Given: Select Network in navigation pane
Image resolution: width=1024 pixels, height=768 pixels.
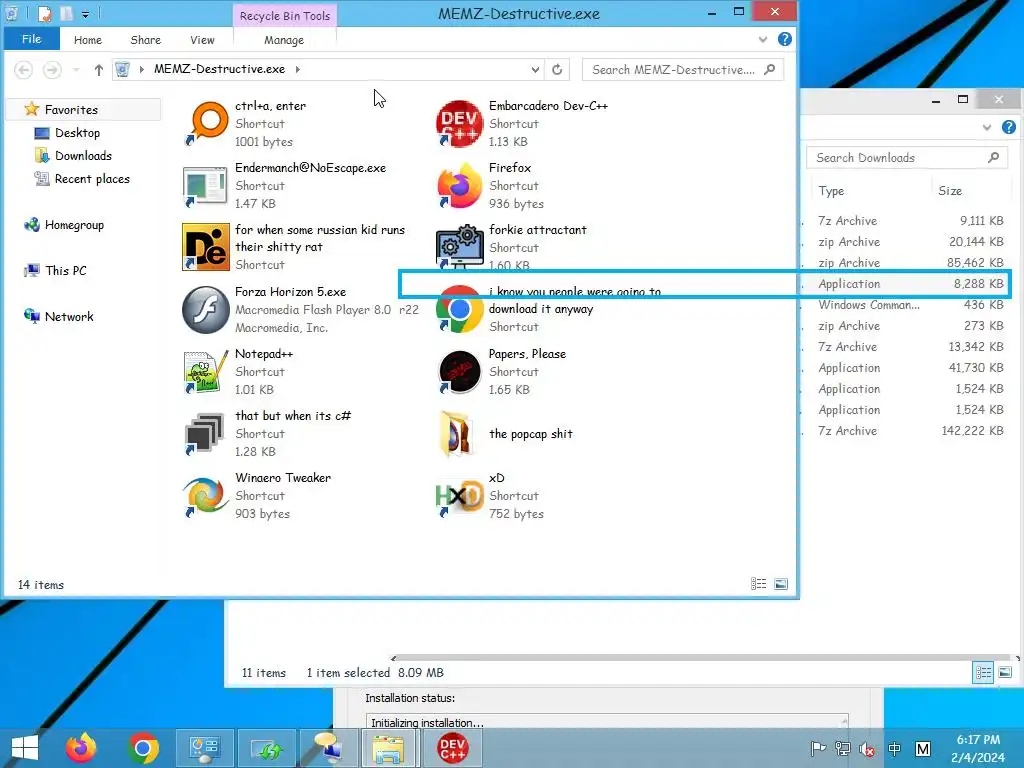Looking at the screenshot, I should point(69,316).
